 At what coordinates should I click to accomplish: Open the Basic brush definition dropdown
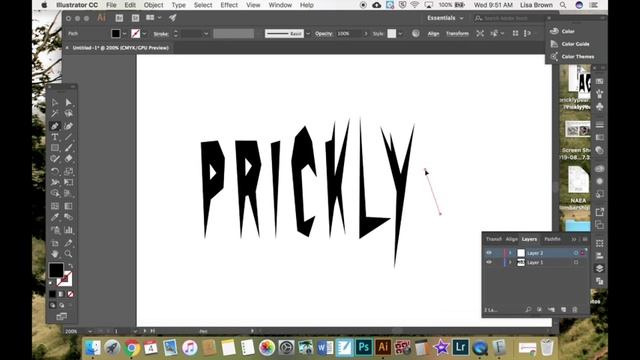pos(308,33)
